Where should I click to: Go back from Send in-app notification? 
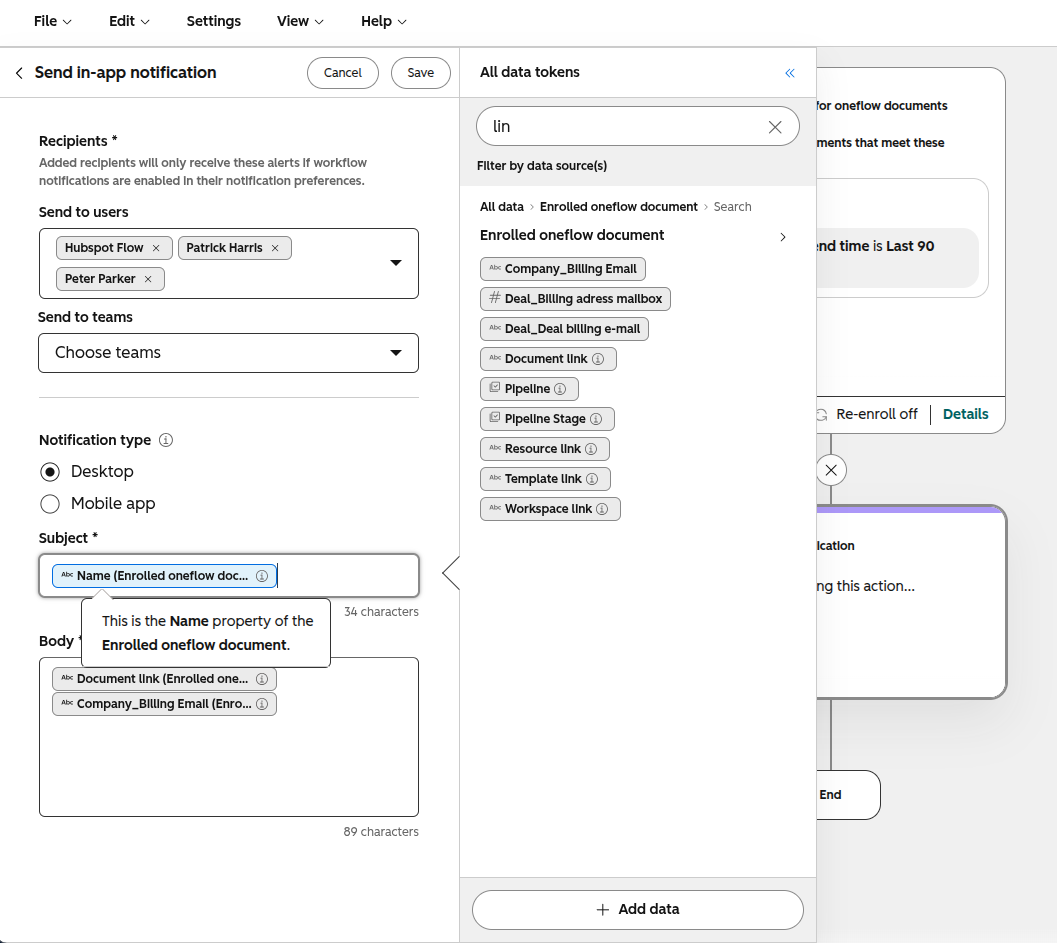click(x=19, y=73)
